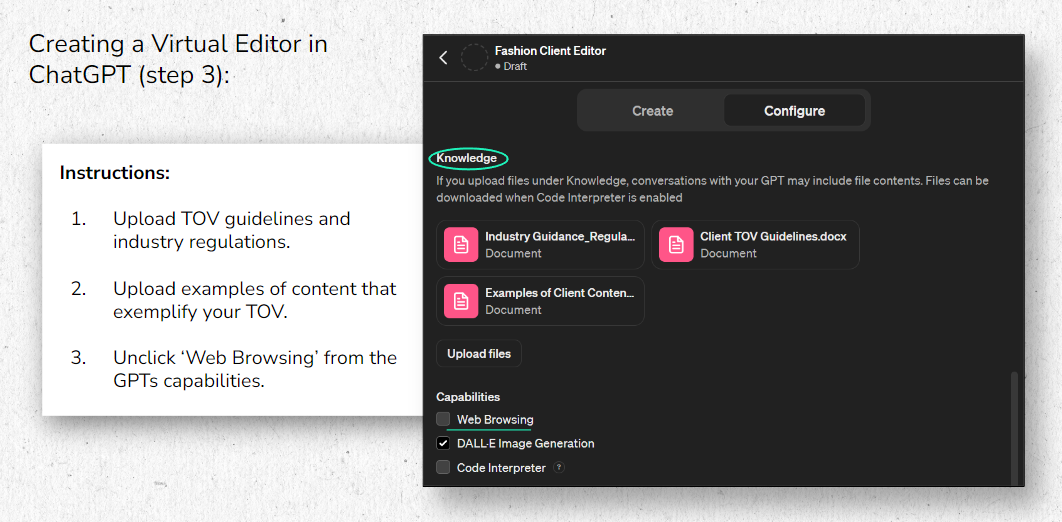The width and height of the screenshot is (1062, 522).
Task: Click the Capabilities section label
Action: [x=468, y=397]
